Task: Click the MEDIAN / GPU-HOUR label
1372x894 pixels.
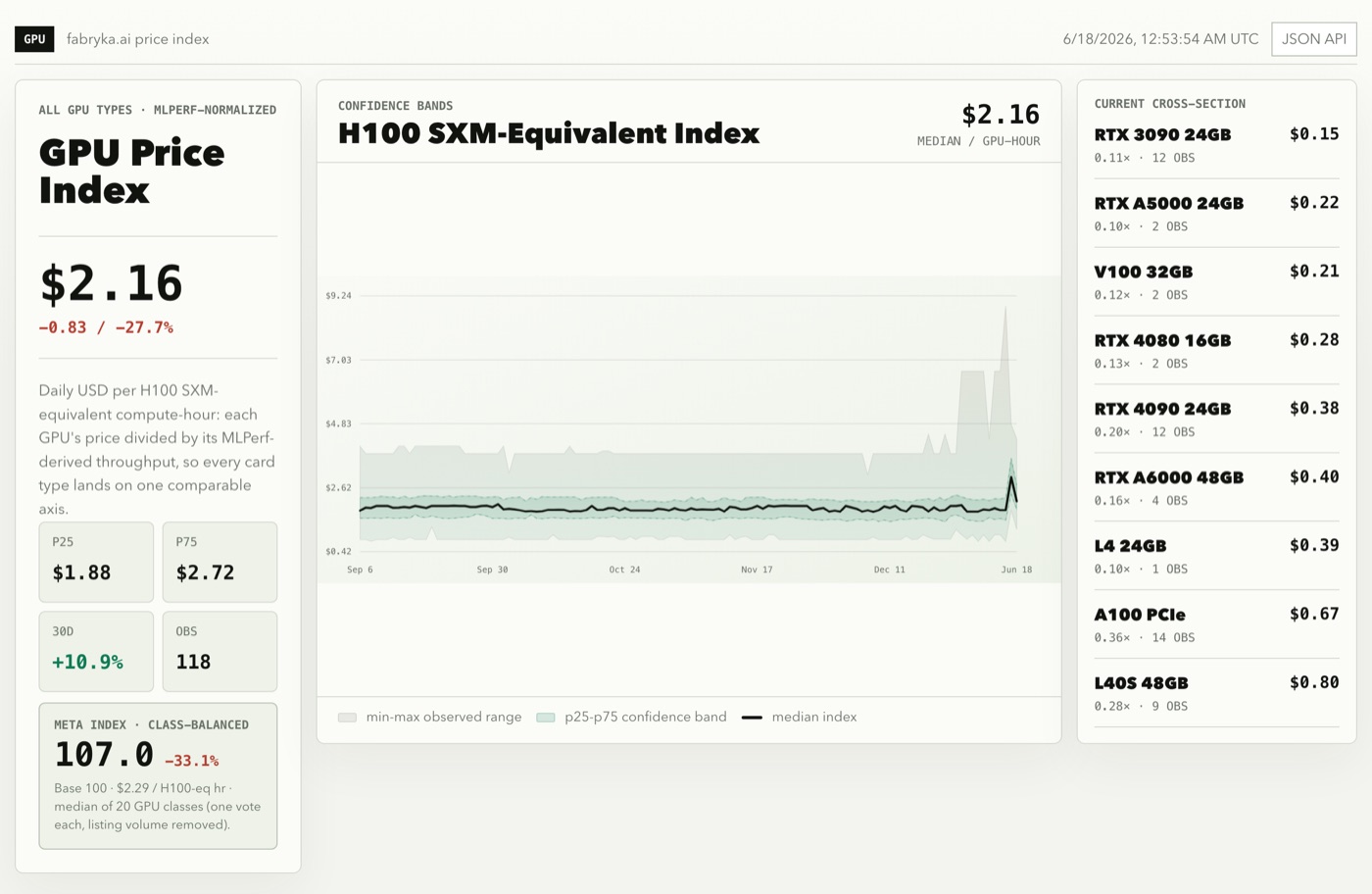Action: click(x=978, y=141)
